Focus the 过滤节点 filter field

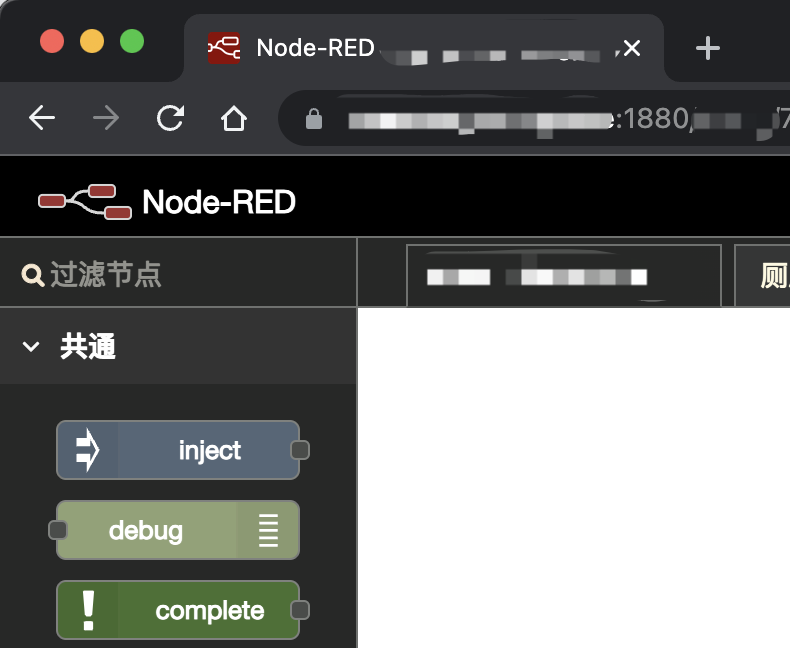[x=190, y=275]
